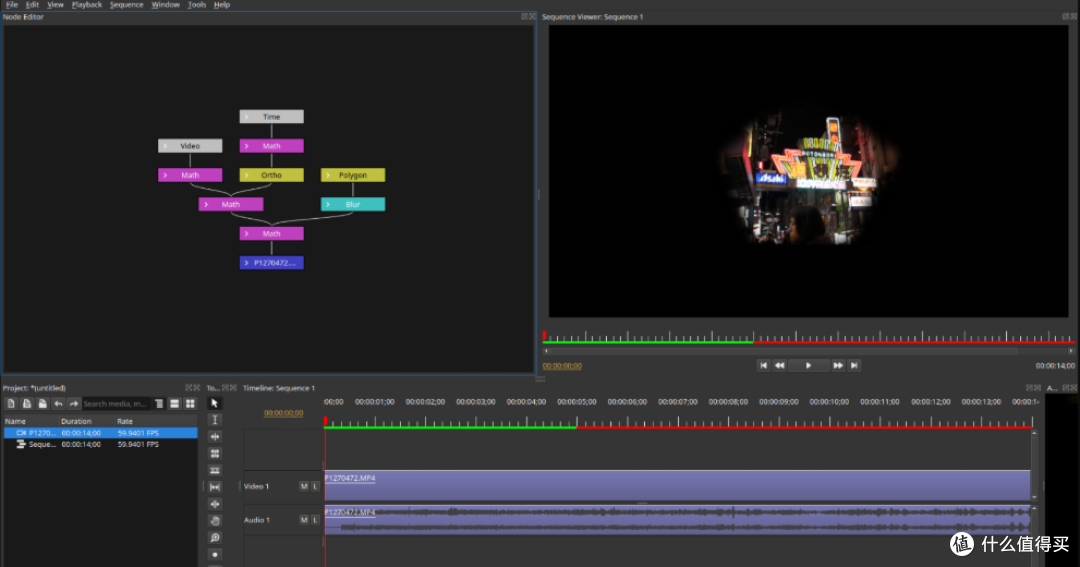Screen dimensions: 1080x567
Task: Activate the Hand pan tool
Action: pos(214,521)
